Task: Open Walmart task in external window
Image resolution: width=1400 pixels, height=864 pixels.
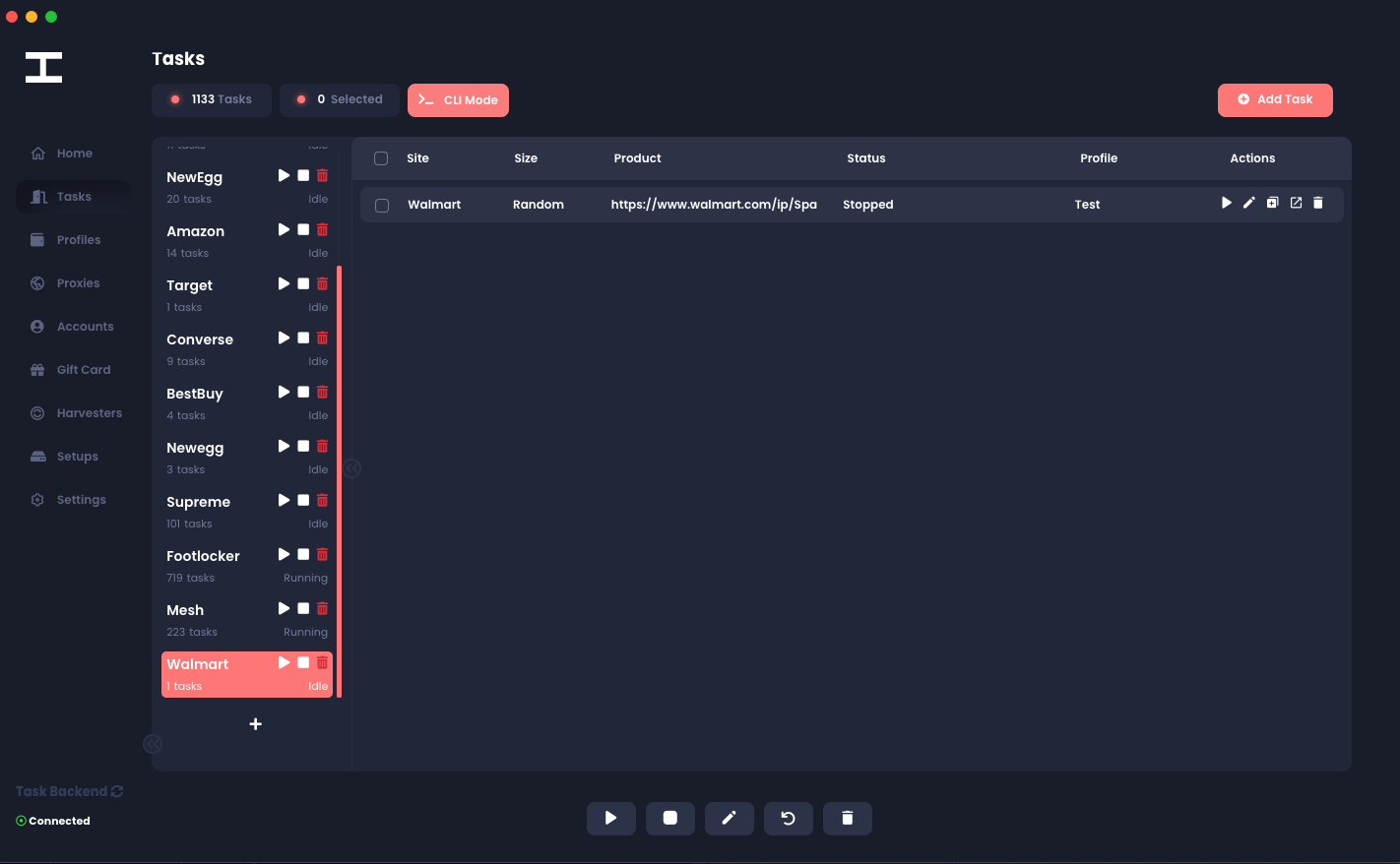Action: [1296, 203]
